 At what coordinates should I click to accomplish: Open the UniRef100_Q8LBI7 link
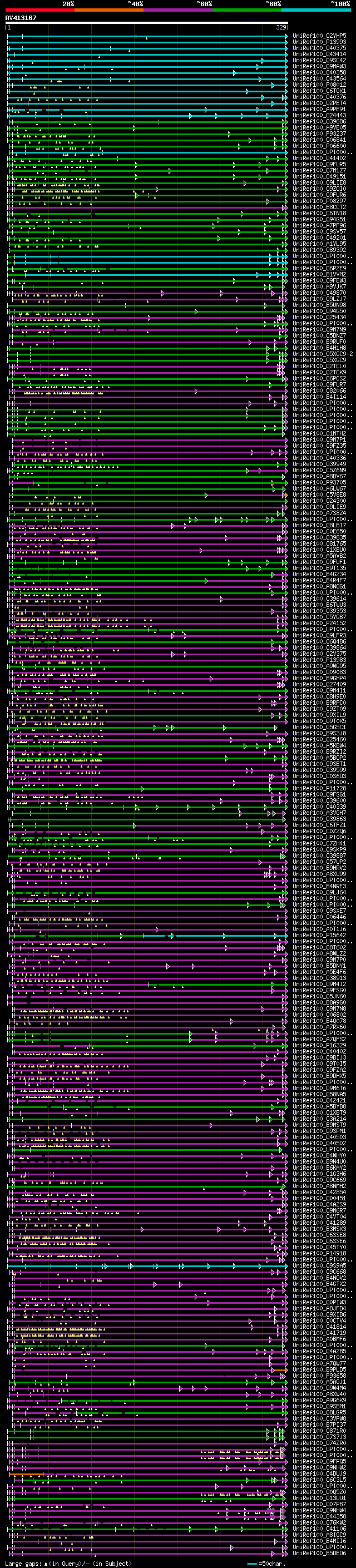[x=319, y=525]
